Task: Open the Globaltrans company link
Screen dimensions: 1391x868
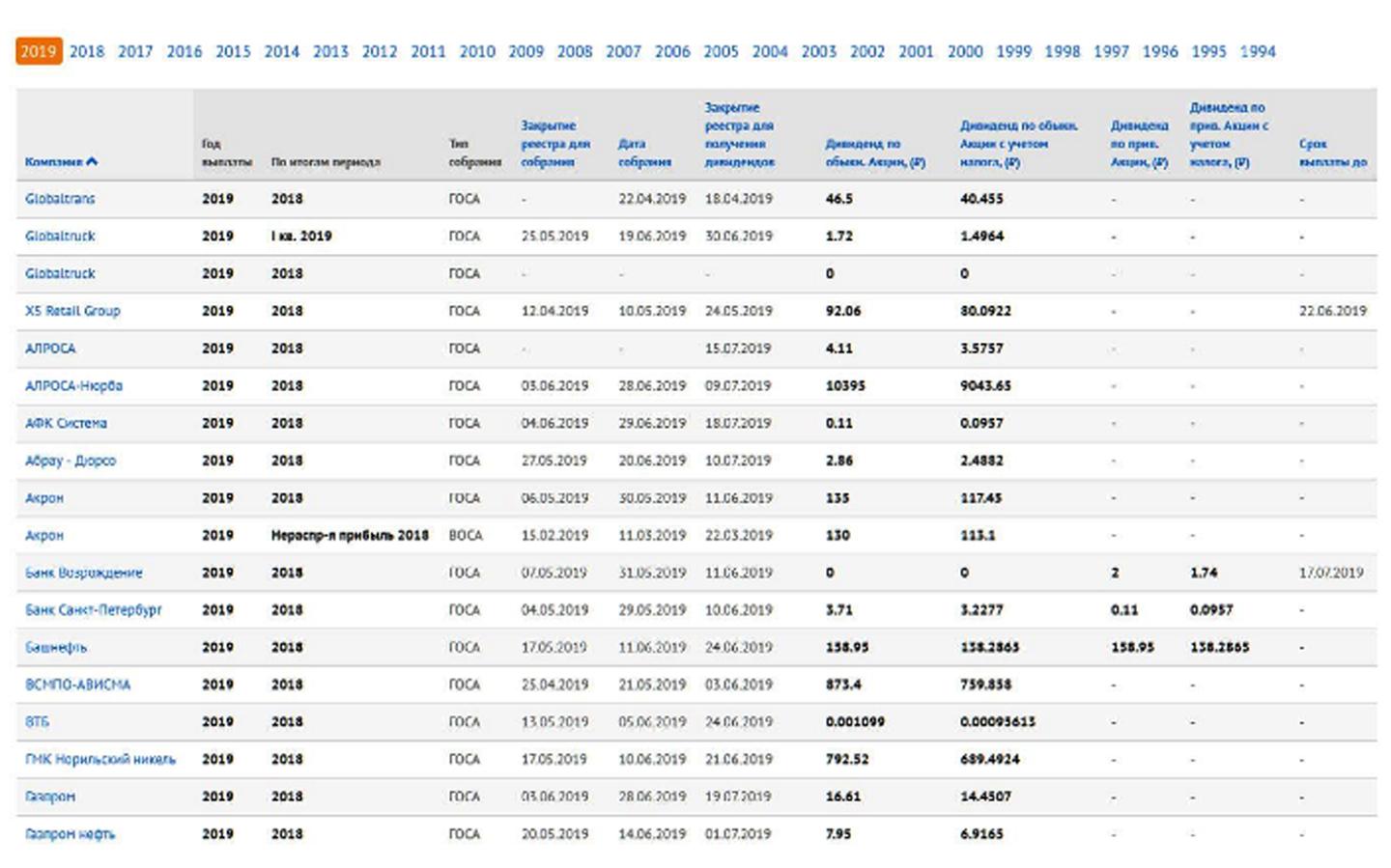Action: tap(60, 198)
